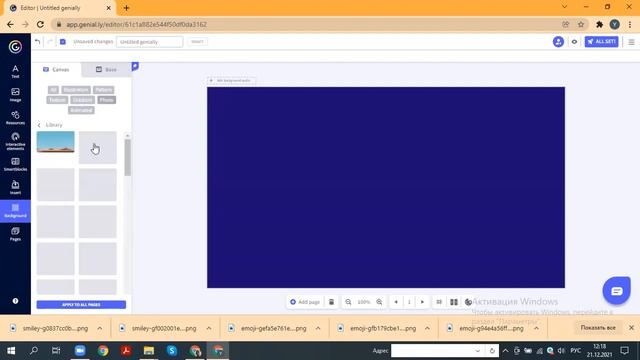Click Add background audio above canvas
The image size is (640, 360).
click(231, 80)
